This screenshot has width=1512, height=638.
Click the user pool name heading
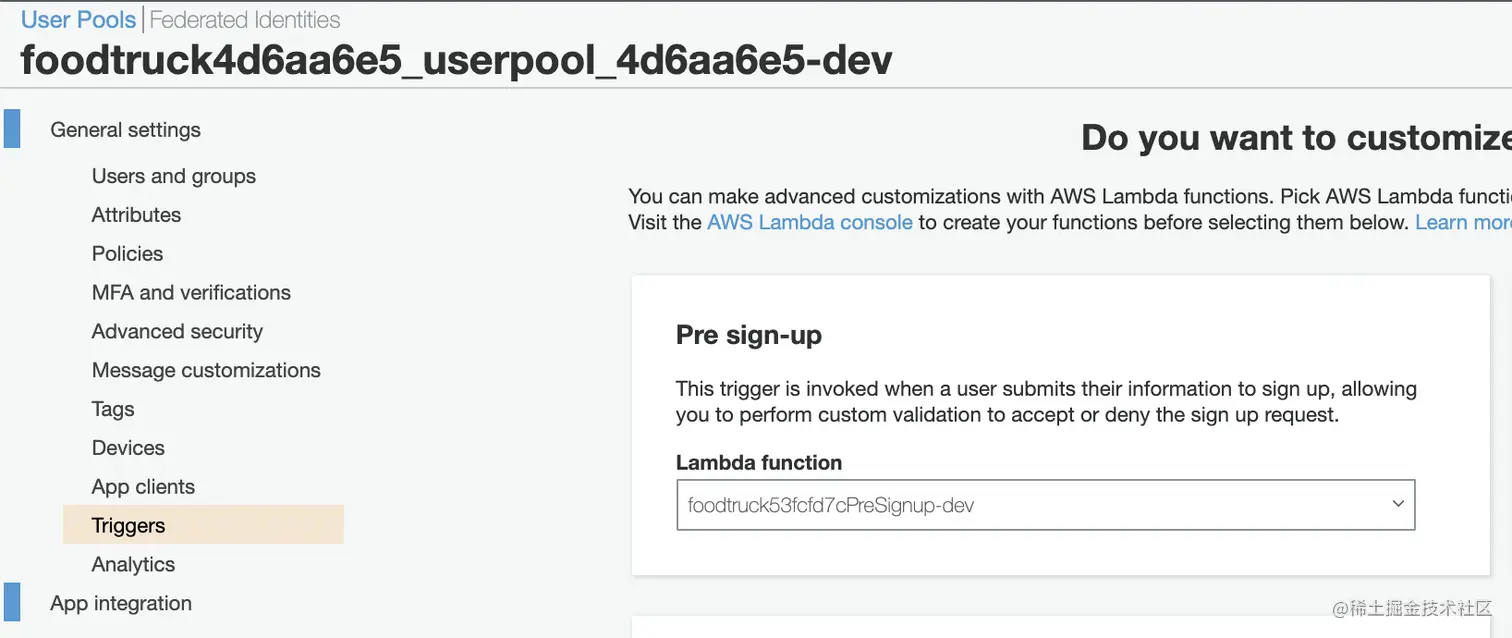point(456,60)
